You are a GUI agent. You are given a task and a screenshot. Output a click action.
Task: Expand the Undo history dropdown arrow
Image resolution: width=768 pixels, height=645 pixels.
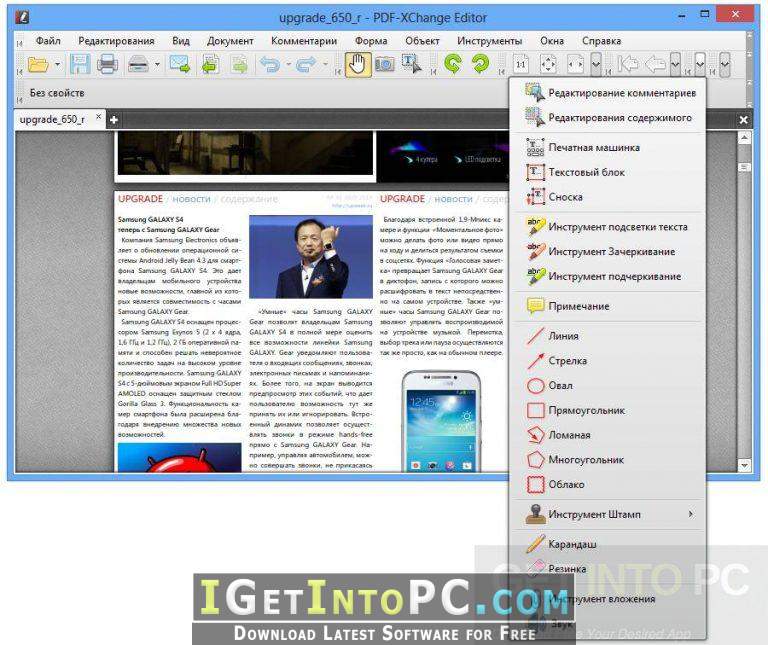288,65
